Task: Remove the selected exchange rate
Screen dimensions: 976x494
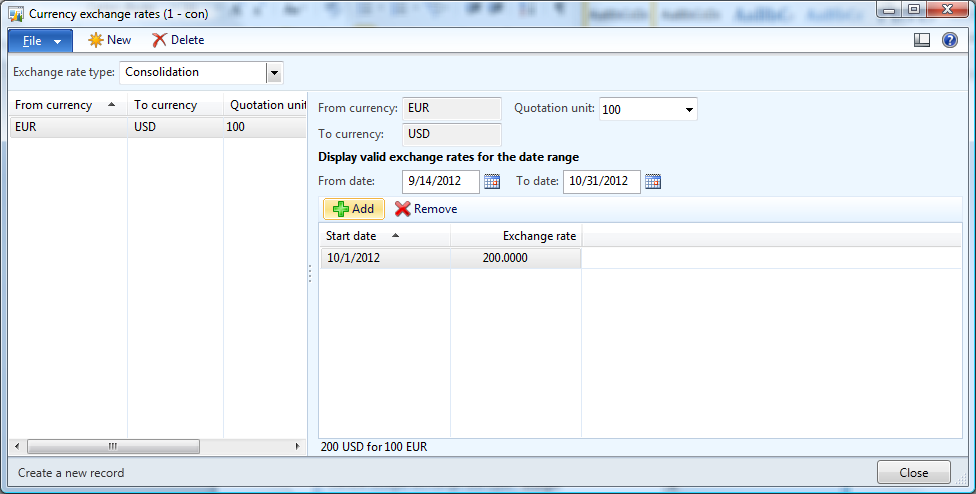Action: [x=426, y=209]
